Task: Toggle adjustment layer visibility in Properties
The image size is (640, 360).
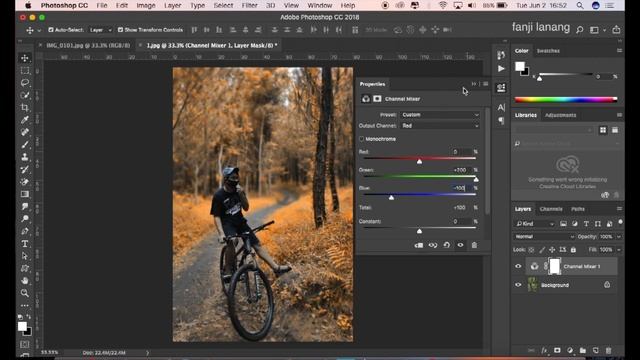Action: [460, 245]
